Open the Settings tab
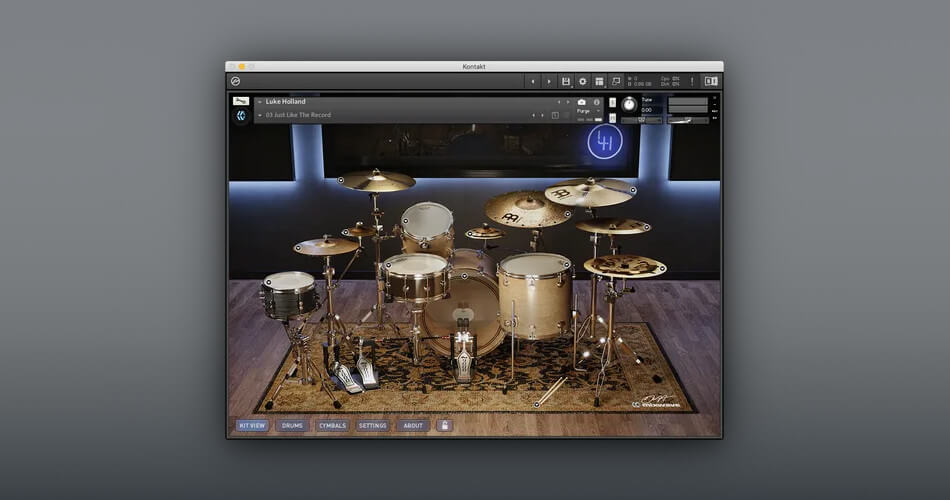 point(373,425)
